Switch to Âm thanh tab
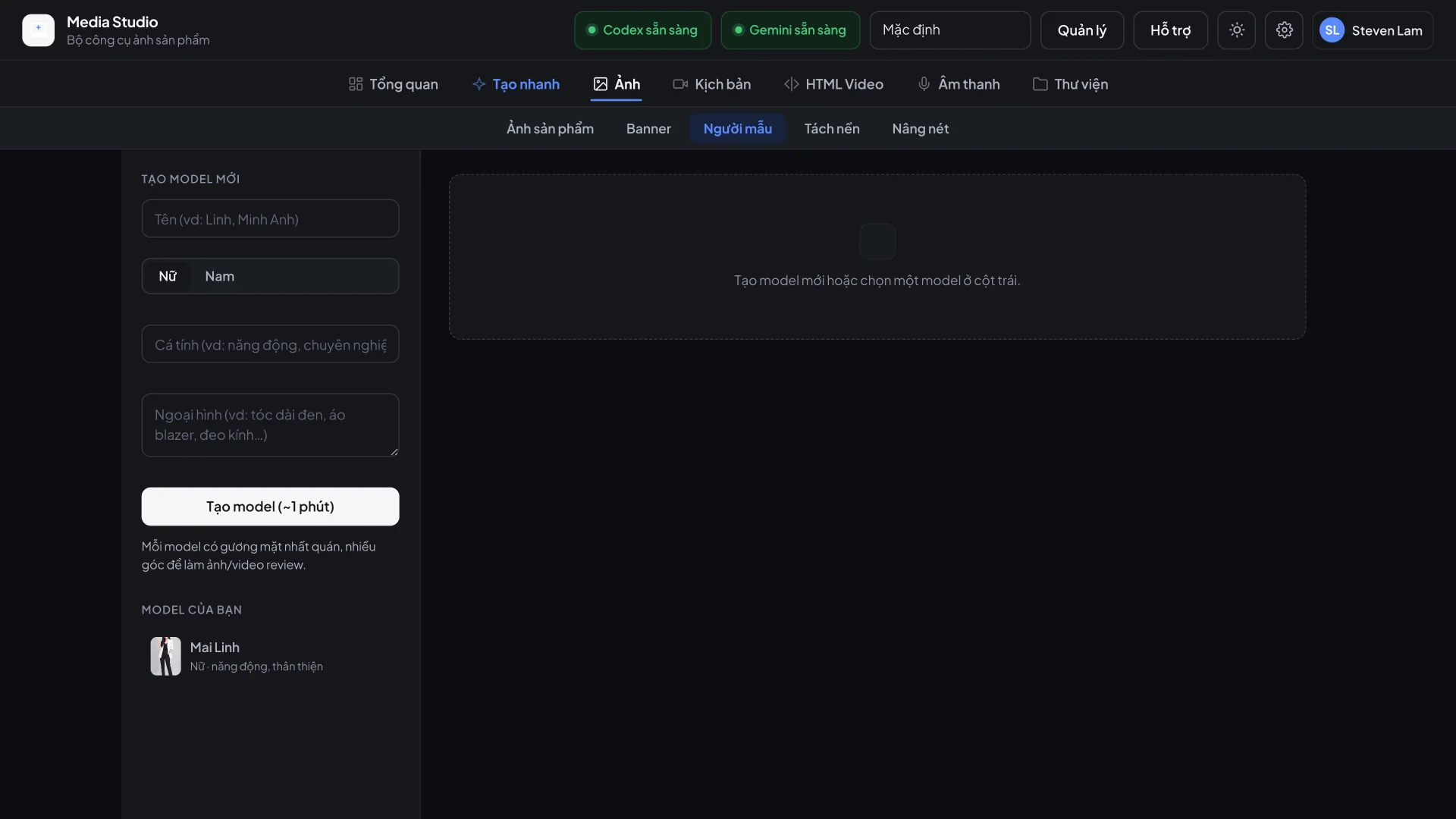 (x=959, y=84)
